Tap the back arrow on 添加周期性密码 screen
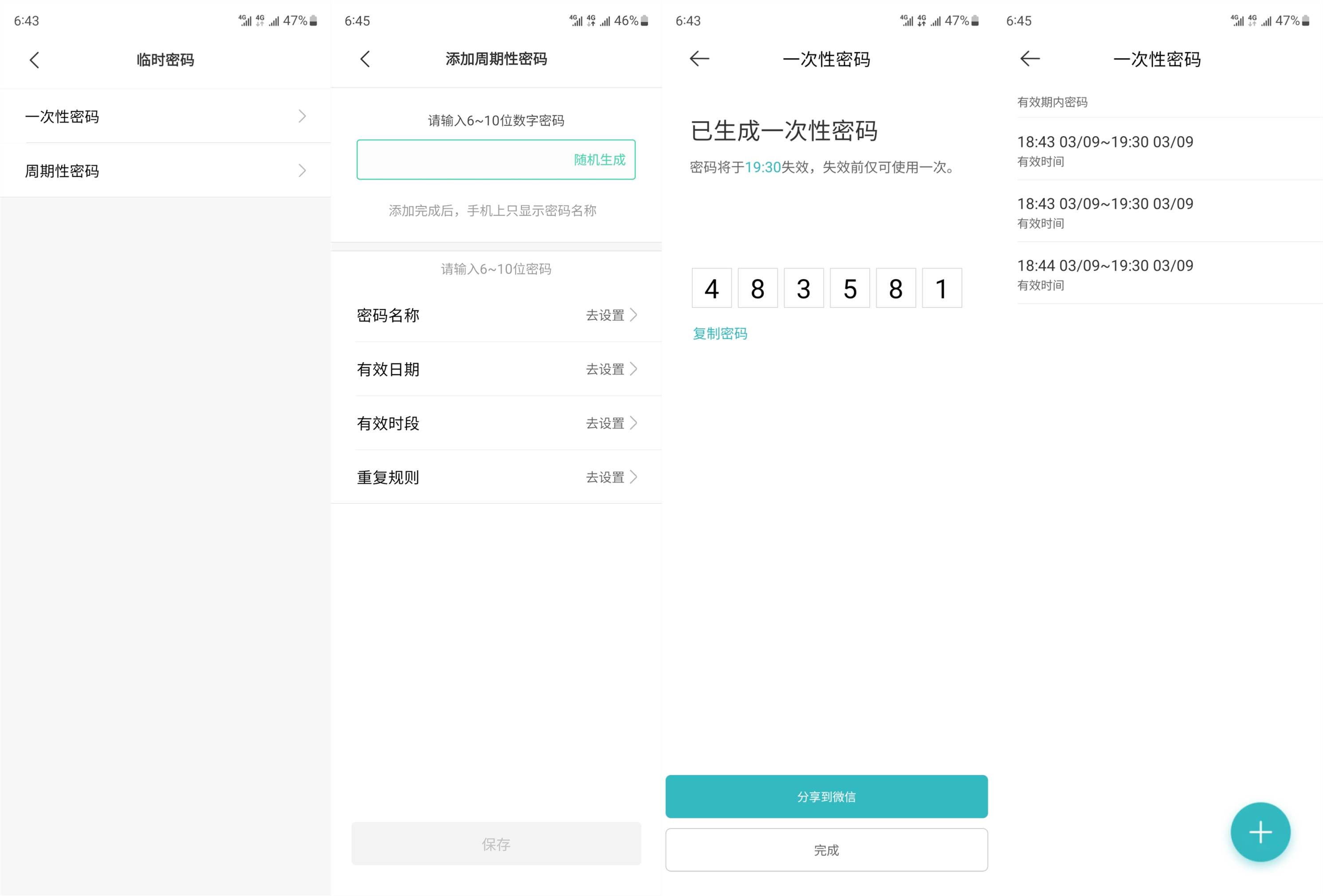 (x=365, y=59)
